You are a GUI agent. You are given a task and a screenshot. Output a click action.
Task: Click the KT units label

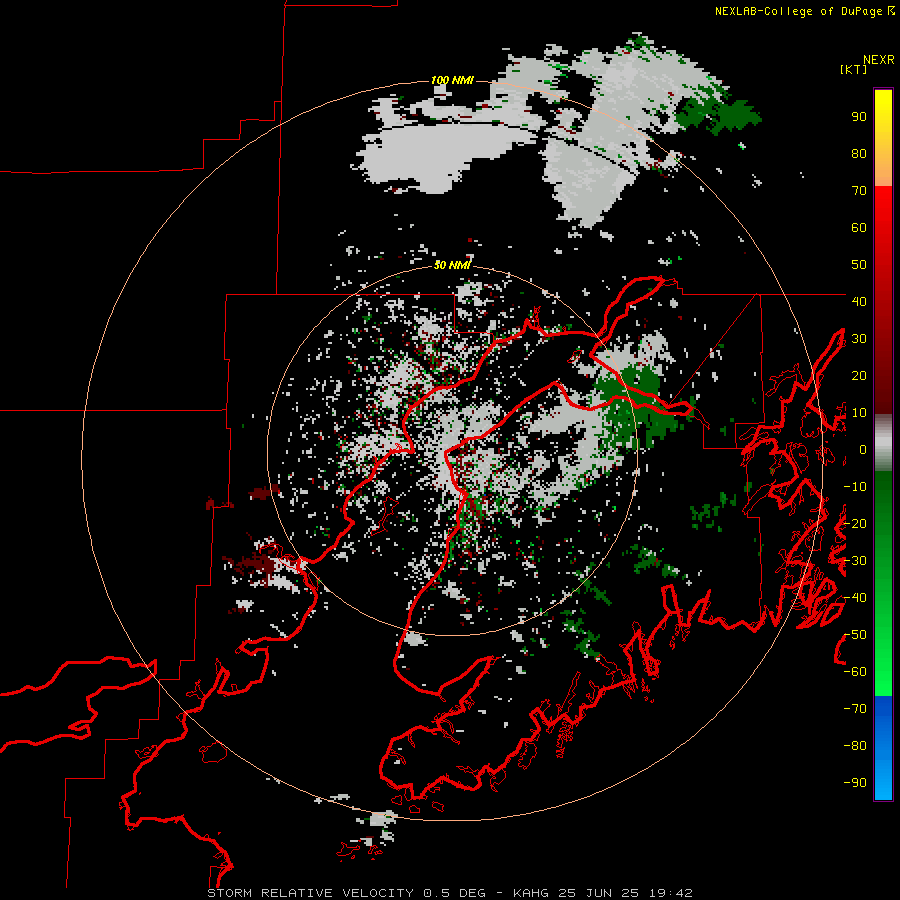coord(854,69)
